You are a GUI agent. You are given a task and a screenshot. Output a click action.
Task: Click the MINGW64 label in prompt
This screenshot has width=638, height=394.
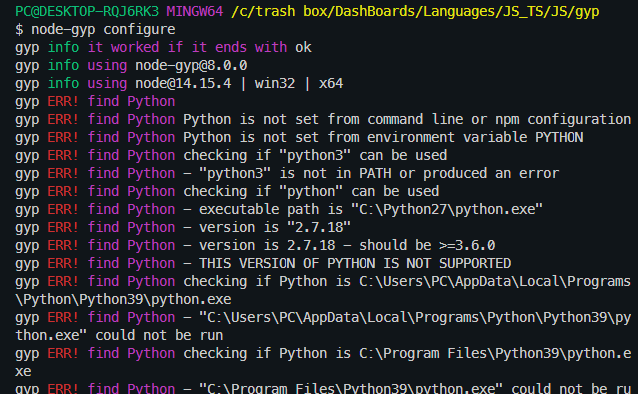click(194, 11)
